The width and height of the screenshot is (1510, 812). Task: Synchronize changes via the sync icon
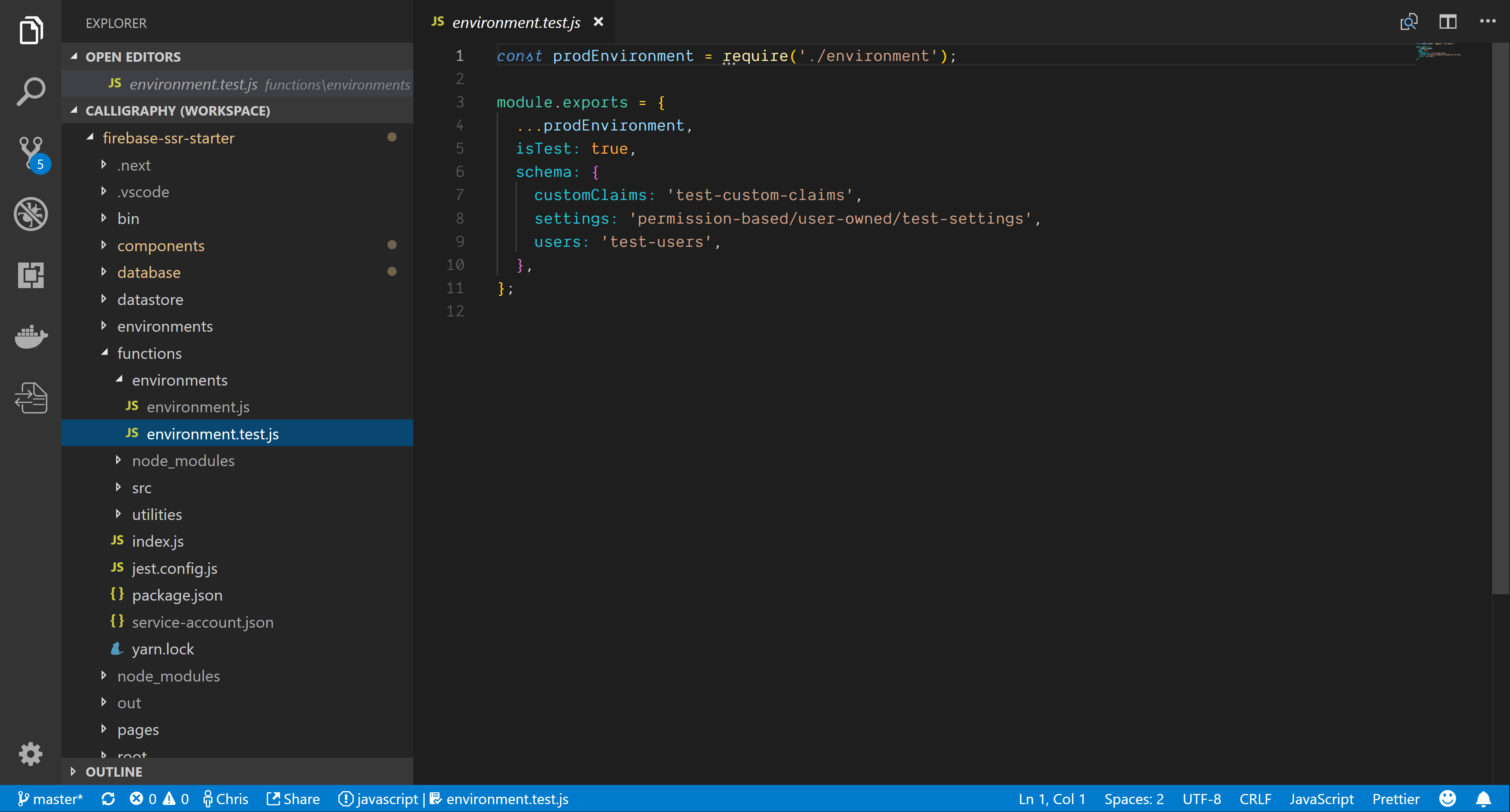[108, 799]
